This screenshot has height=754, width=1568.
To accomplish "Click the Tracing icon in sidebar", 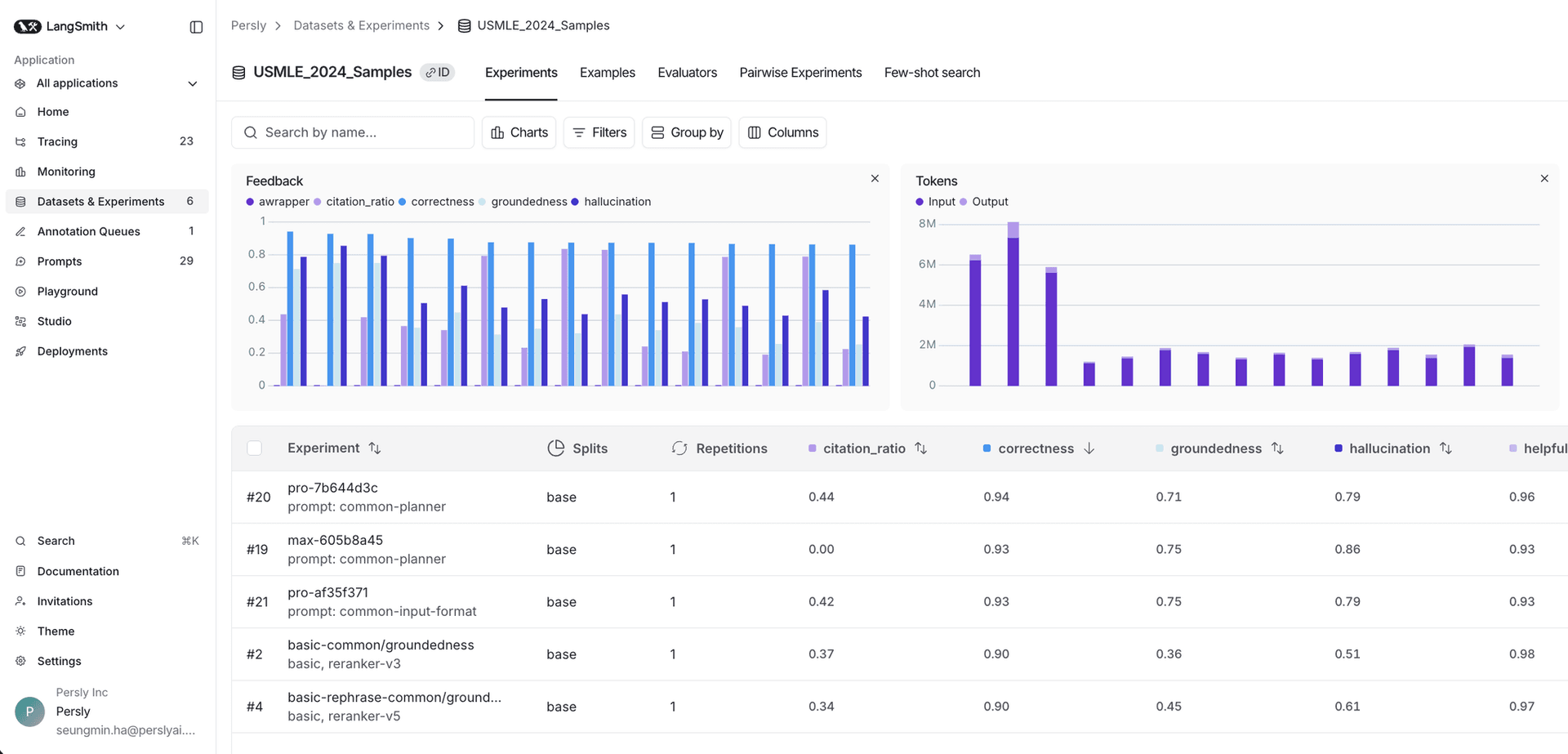I will pos(20,141).
